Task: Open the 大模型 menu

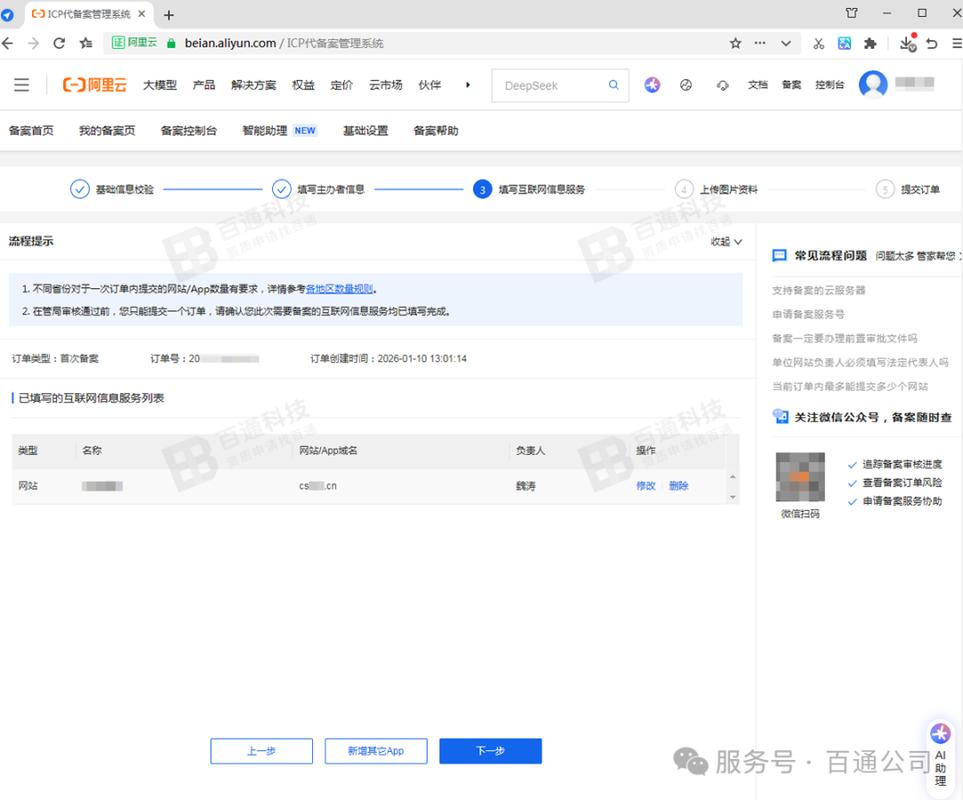Action: pyautogui.click(x=160, y=85)
